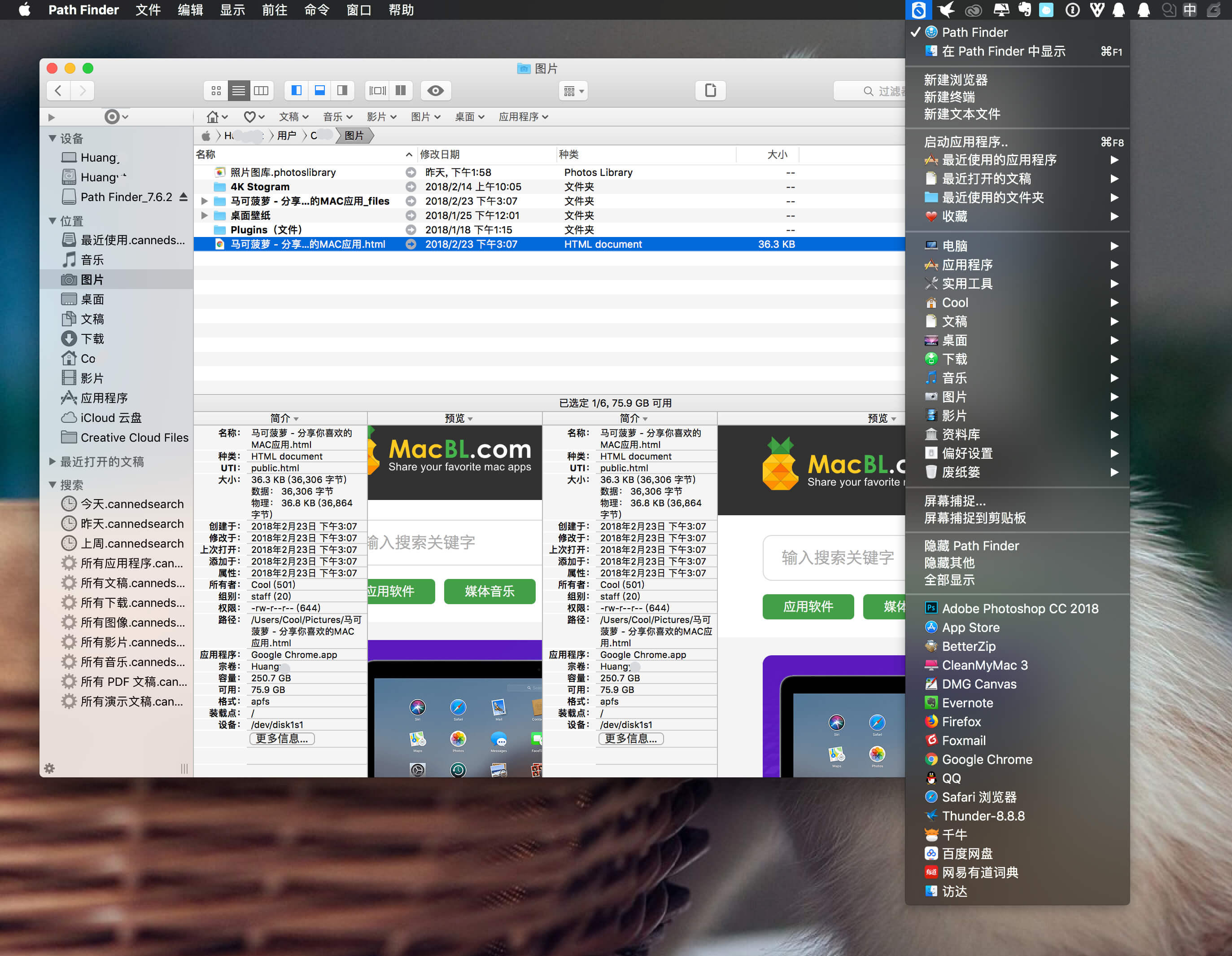Open the left 预览 panel dropdown
The height and width of the screenshot is (956, 1232).
point(459,418)
